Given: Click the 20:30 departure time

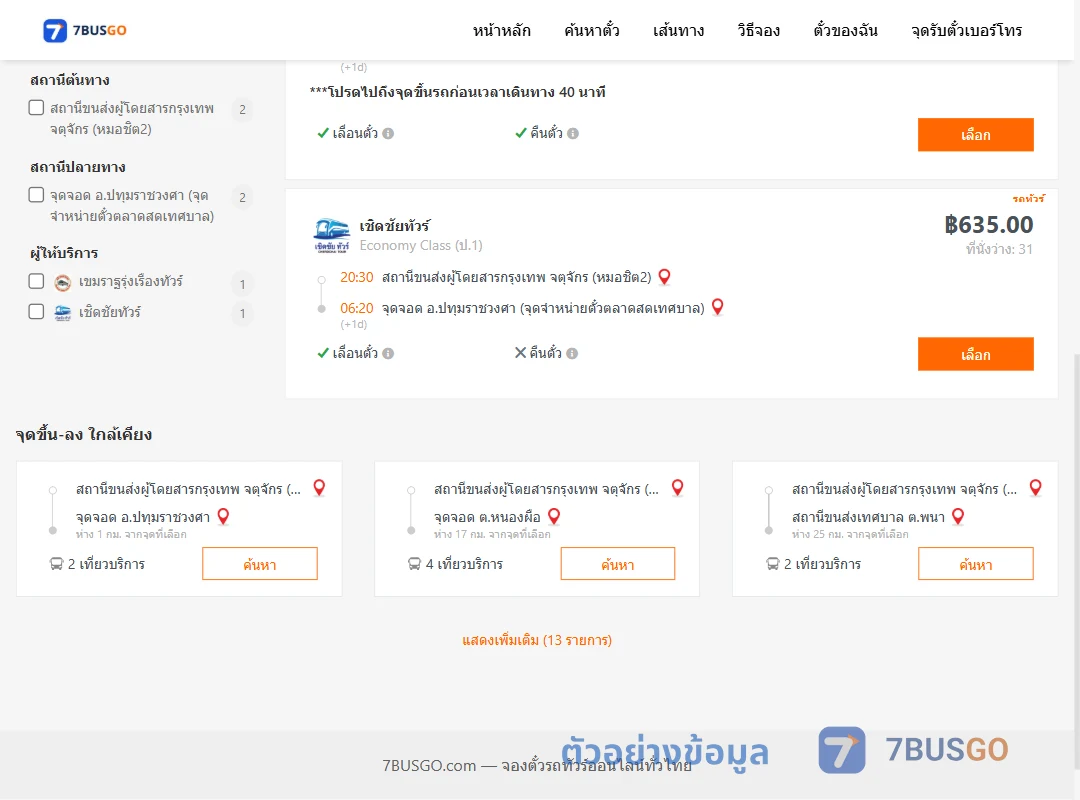Looking at the screenshot, I should 356,277.
